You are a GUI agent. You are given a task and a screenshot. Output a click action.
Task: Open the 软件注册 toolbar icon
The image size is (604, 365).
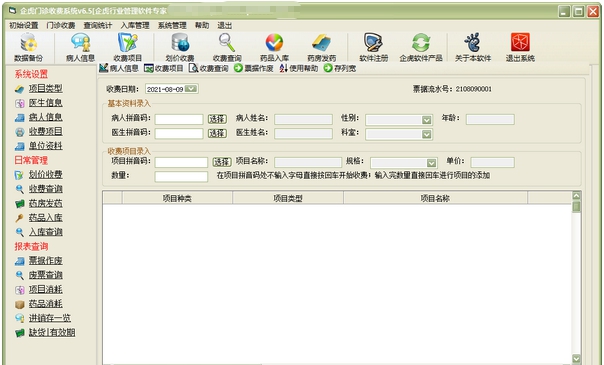(373, 47)
